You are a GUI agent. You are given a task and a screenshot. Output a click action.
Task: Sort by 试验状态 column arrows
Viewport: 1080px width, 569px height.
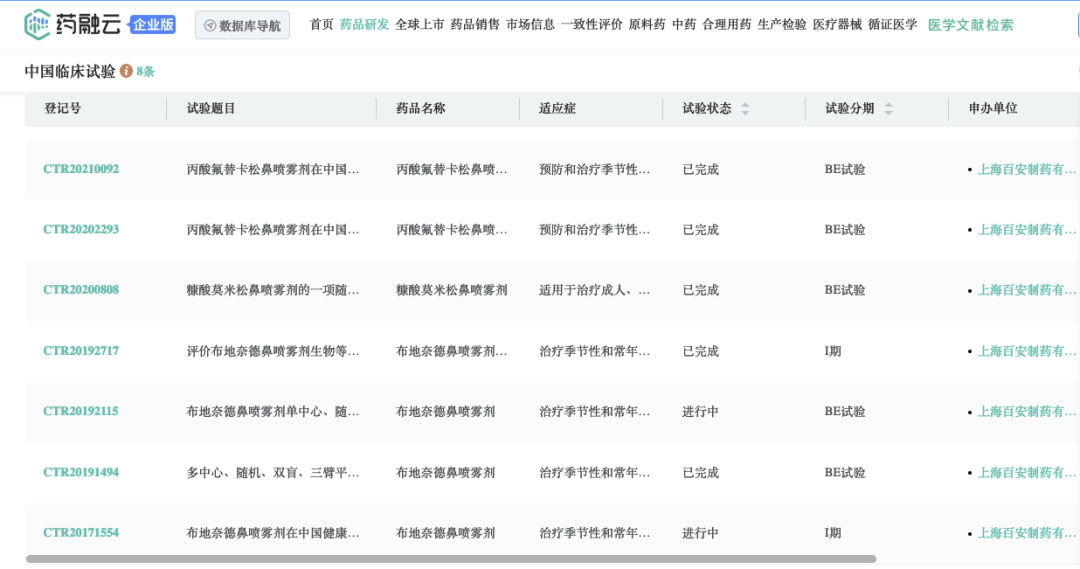[x=745, y=108]
